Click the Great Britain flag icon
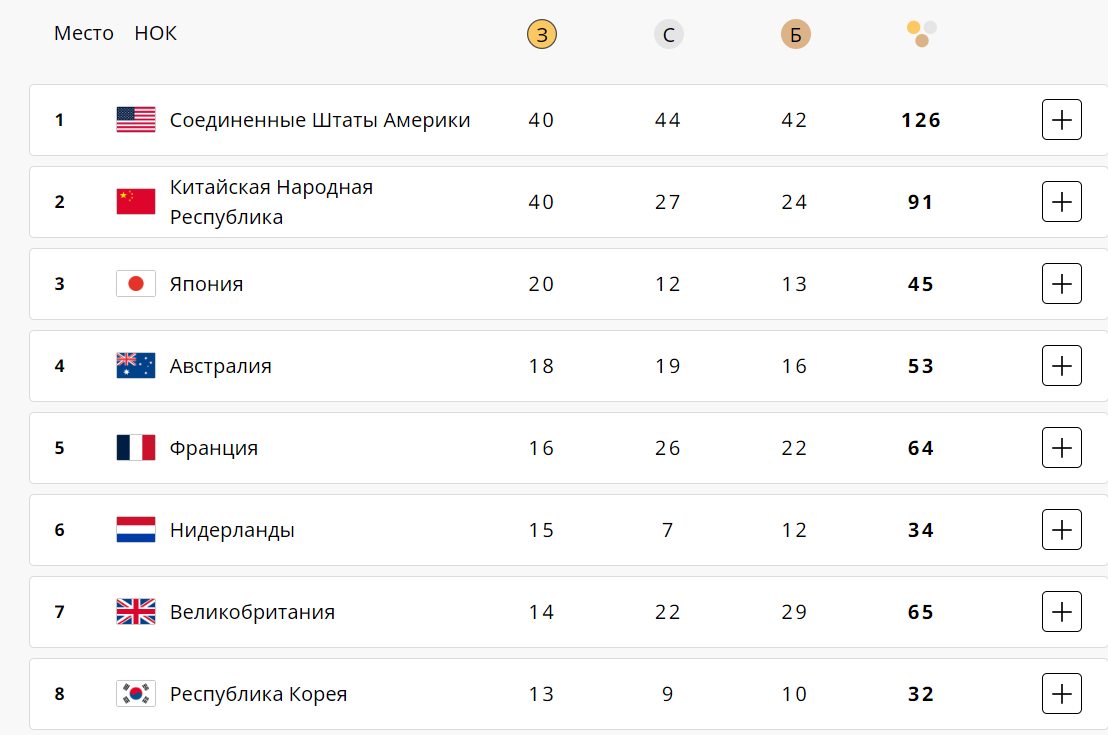 click(x=136, y=612)
